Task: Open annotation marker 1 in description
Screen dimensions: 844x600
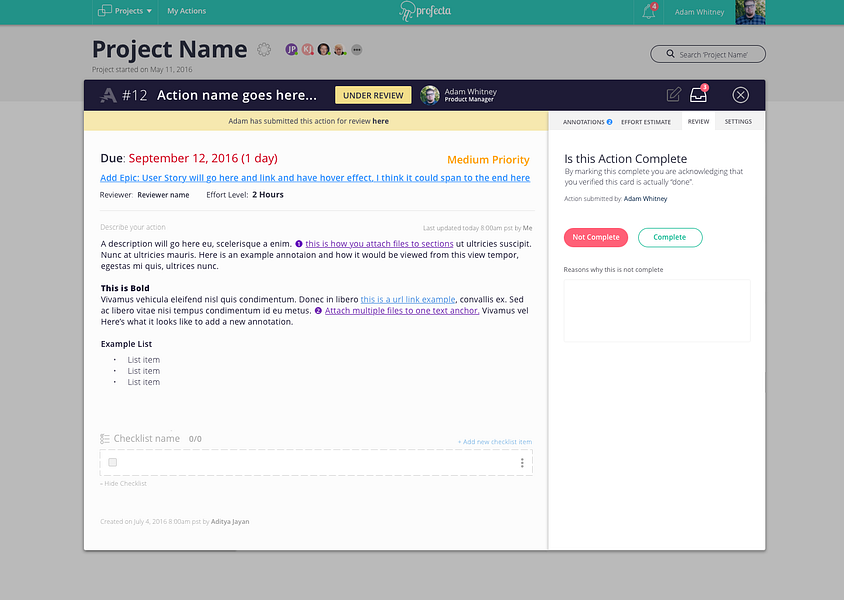Action: tap(299, 244)
